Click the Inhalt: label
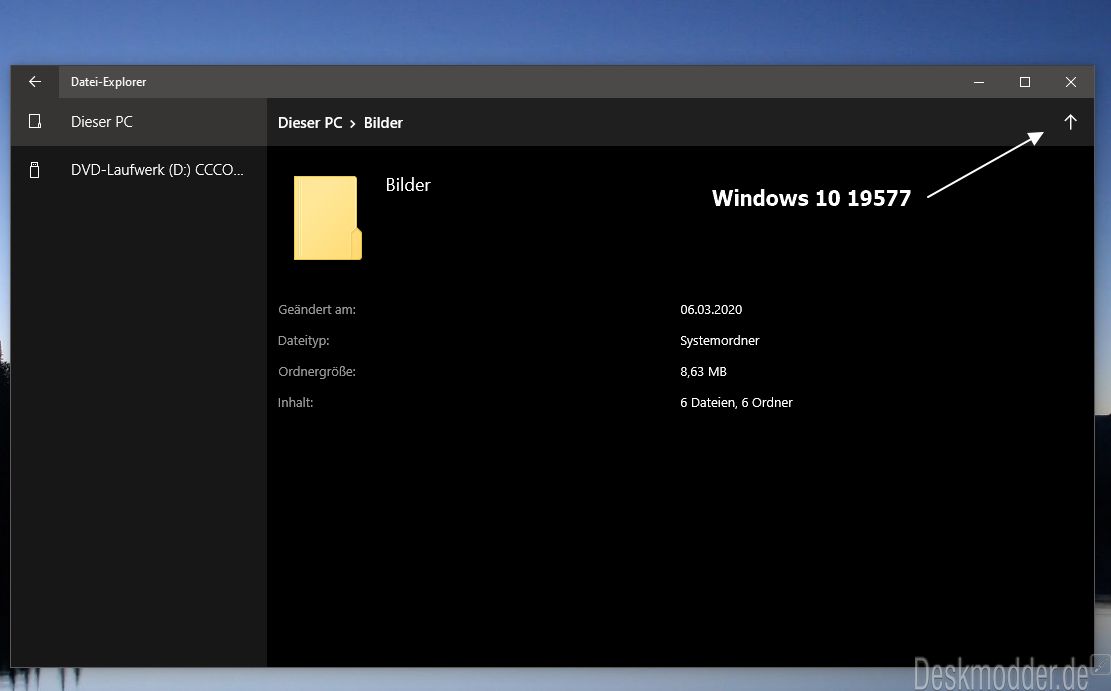Screen dimensions: 1111x691 pyautogui.click(x=295, y=403)
